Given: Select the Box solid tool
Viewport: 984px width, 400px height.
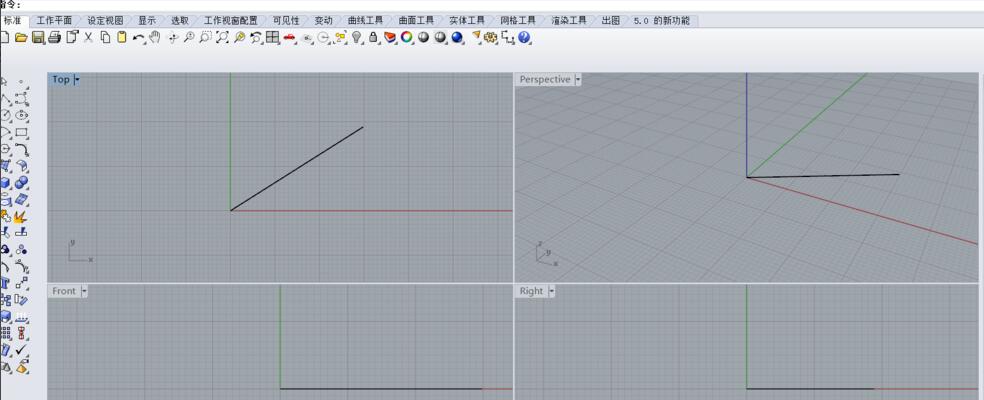Looking at the screenshot, I should (5, 183).
